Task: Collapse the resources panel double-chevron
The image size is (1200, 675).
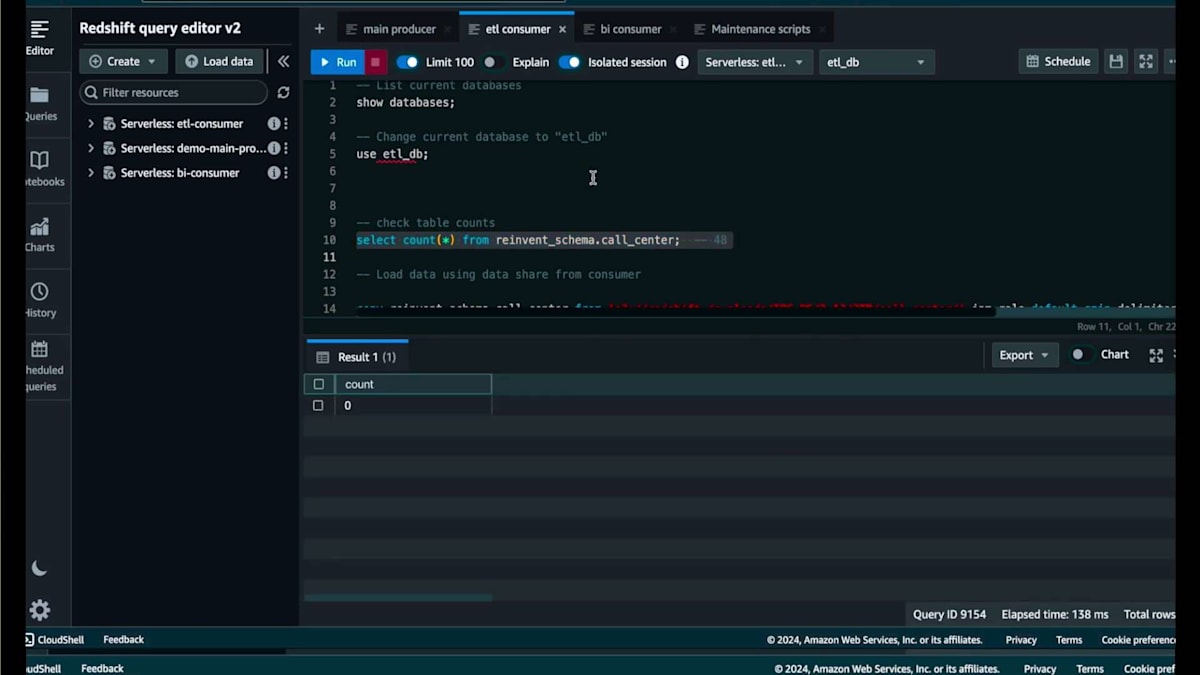Action: click(x=283, y=61)
